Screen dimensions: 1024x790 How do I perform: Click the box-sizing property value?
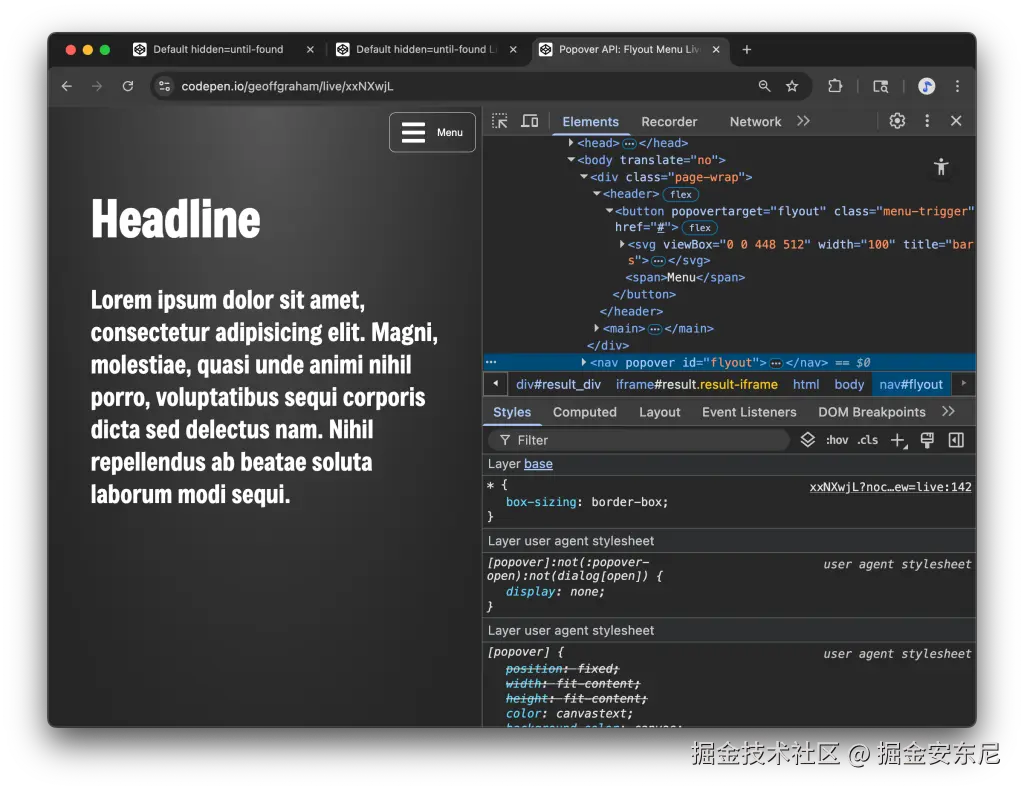pyautogui.click(x=628, y=501)
